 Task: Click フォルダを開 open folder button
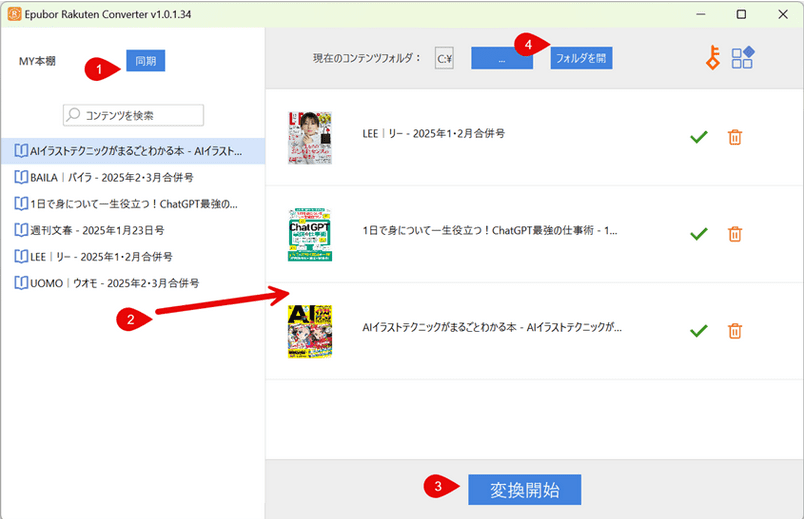pyautogui.click(x=581, y=58)
